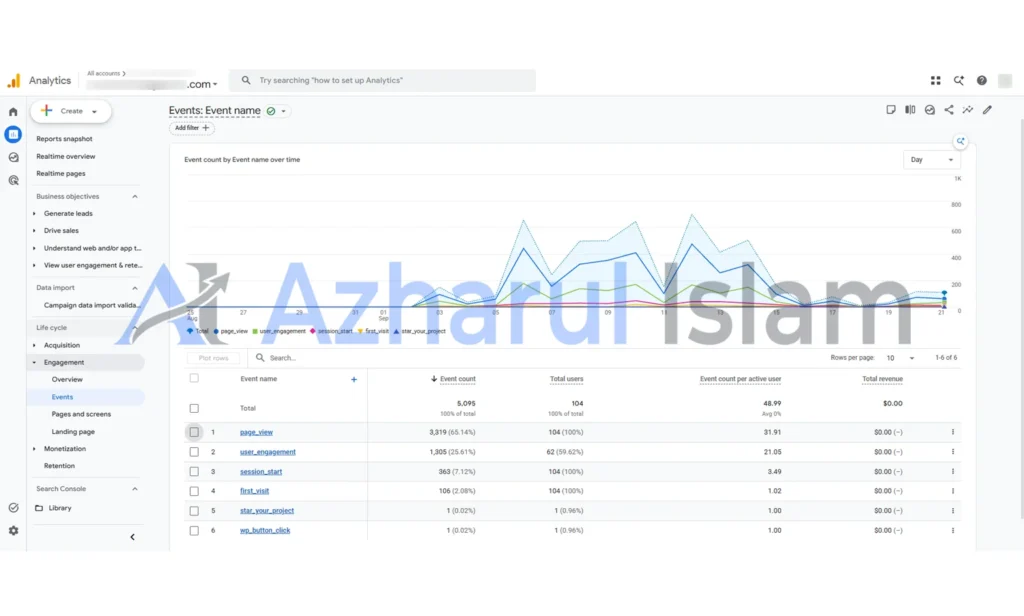
Task: Tick the first_visit row checkbox
Action: tap(194, 491)
